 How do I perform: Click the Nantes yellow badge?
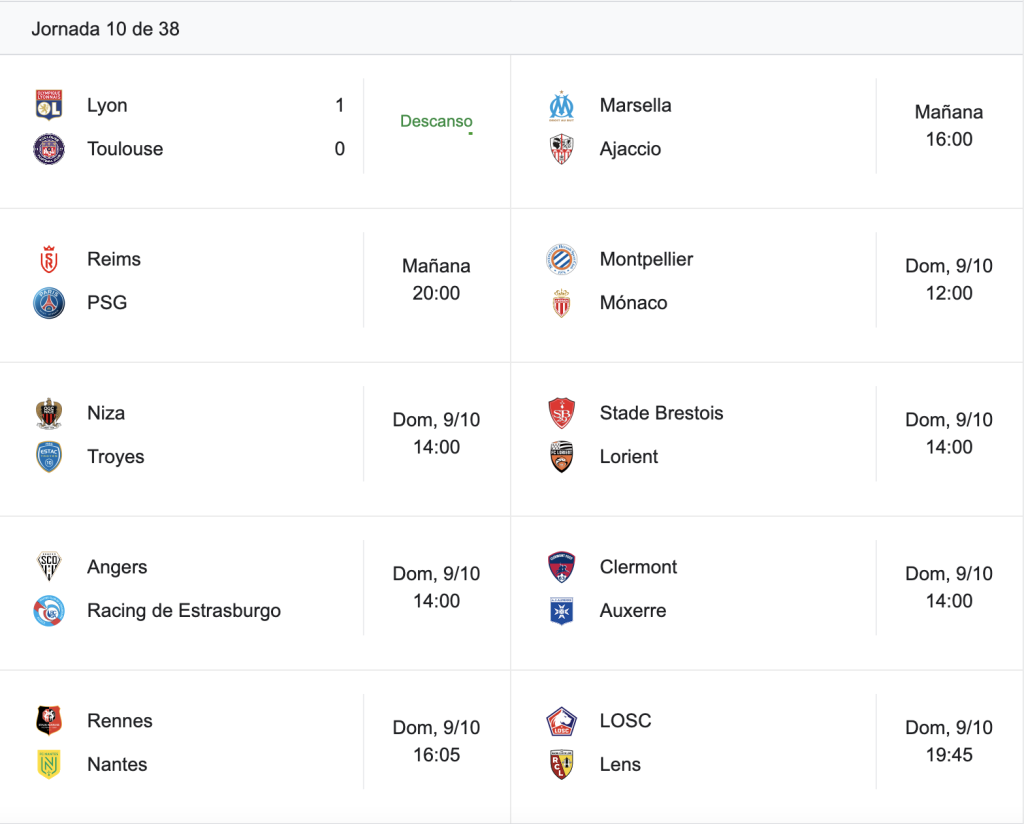[49, 765]
